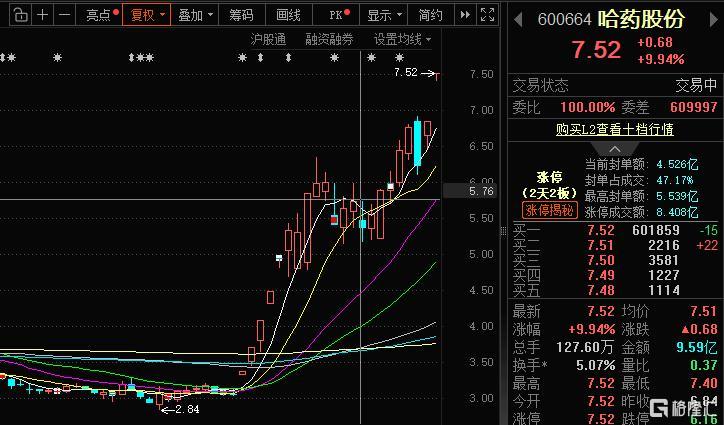Image resolution: width=724 pixels, height=425 pixels.
Task: Click the 买二 price 7.51 row
Action: (x=615, y=245)
